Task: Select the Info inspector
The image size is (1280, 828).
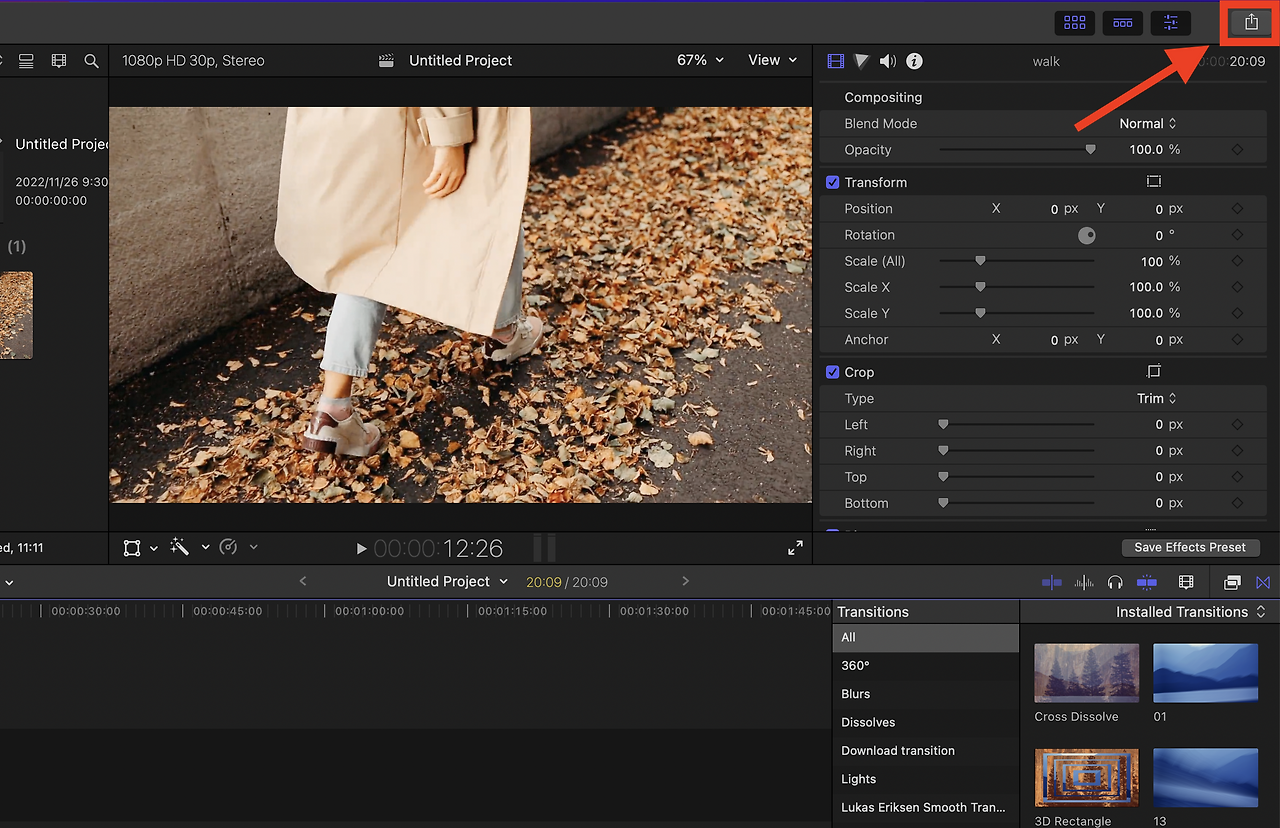Action: pyautogui.click(x=913, y=61)
